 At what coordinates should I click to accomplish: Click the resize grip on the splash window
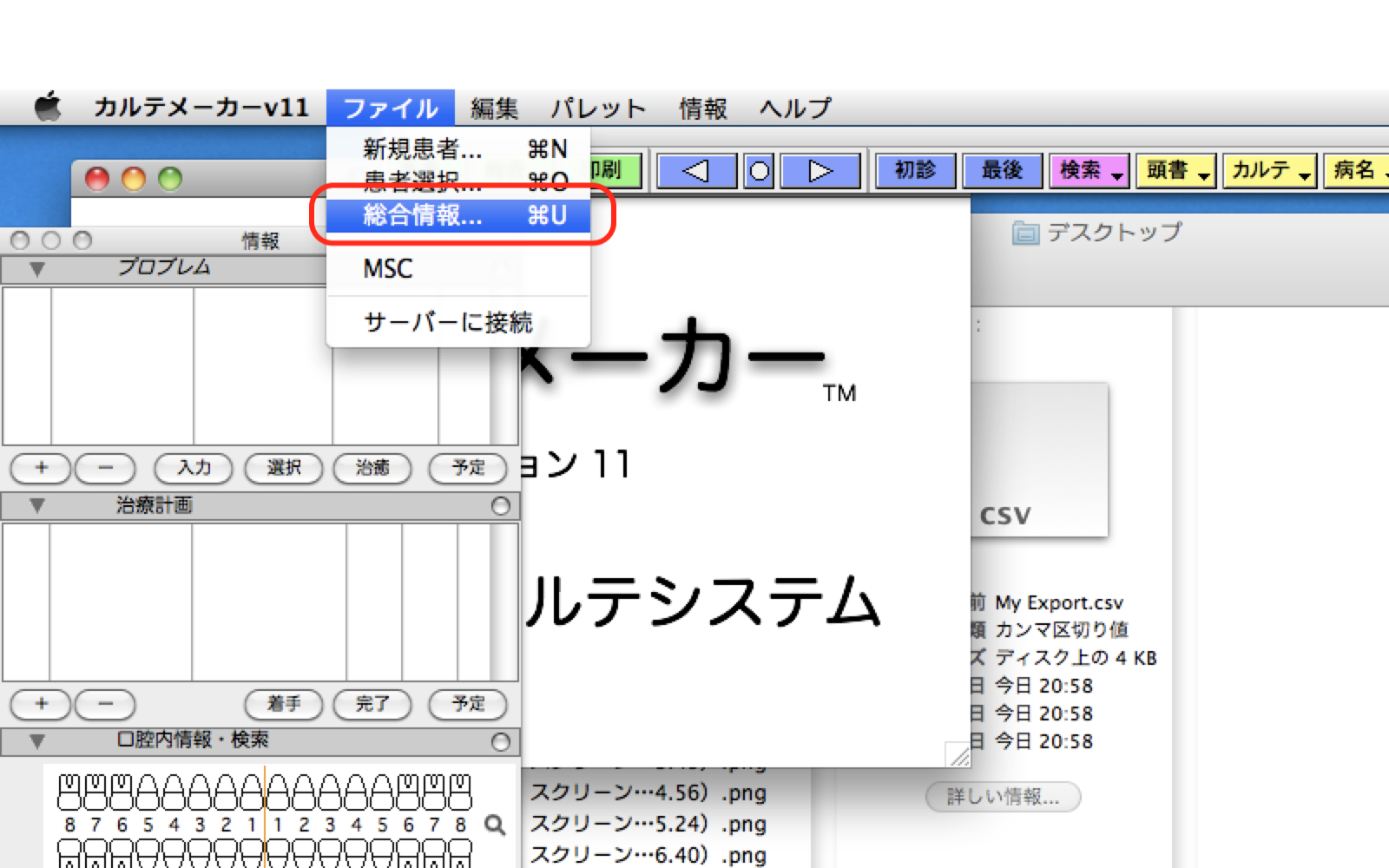[x=958, y=755]
